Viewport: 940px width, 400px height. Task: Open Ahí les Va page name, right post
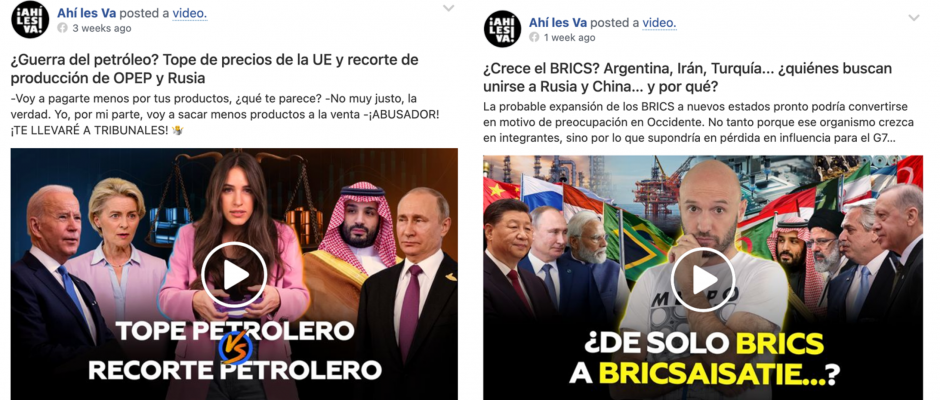(558, 22)
